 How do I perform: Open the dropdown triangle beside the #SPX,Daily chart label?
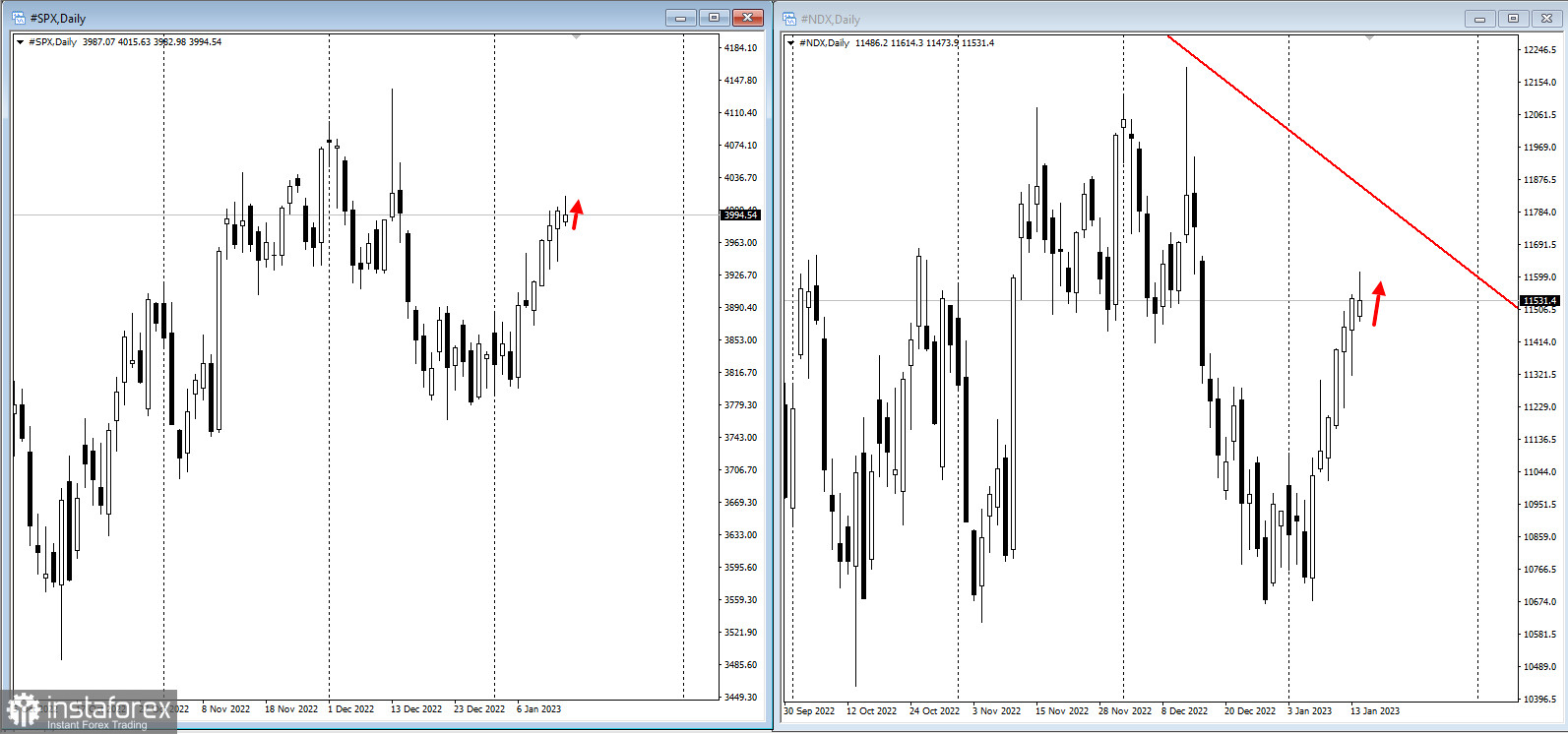pyautogui.click(x=20, y=42)
